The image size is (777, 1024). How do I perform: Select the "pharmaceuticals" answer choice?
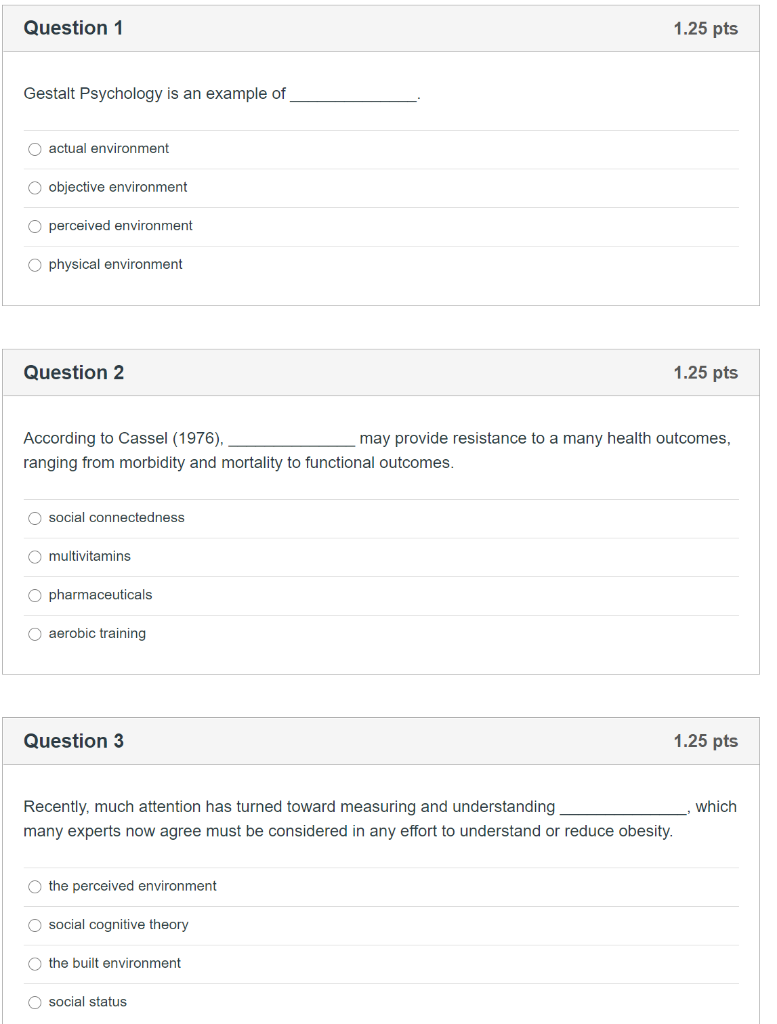(x=35, y=594)
